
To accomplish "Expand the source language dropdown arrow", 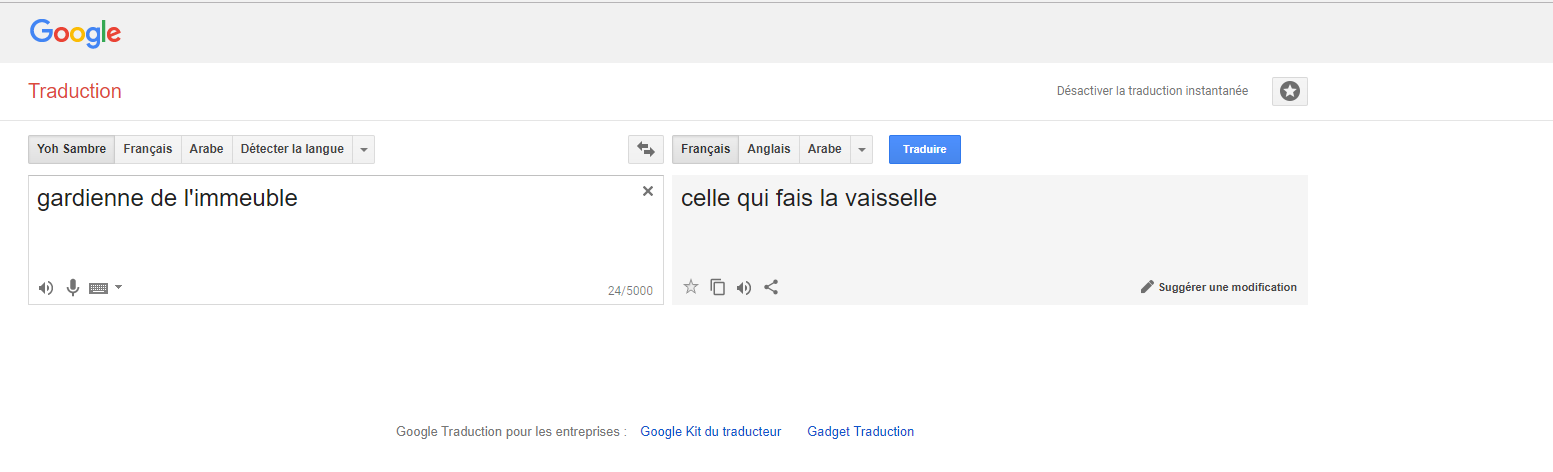I will click(x=364, y=149).
